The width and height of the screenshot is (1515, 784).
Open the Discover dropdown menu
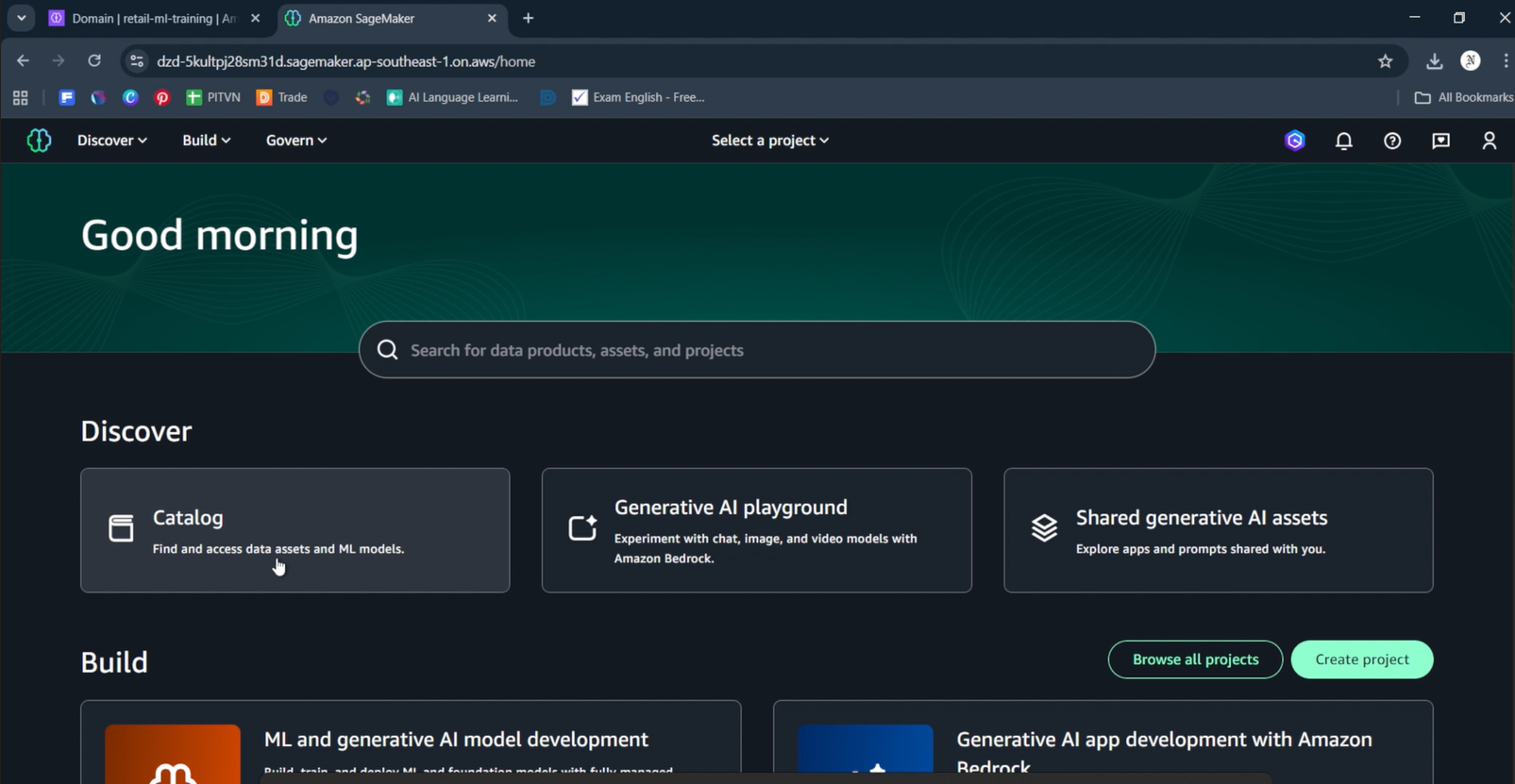coord(111,141)
